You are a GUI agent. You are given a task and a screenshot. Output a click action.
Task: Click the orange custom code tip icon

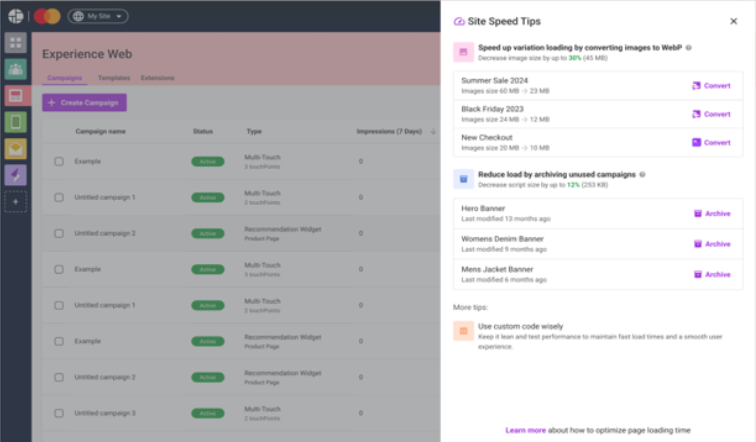click(463, 331)
